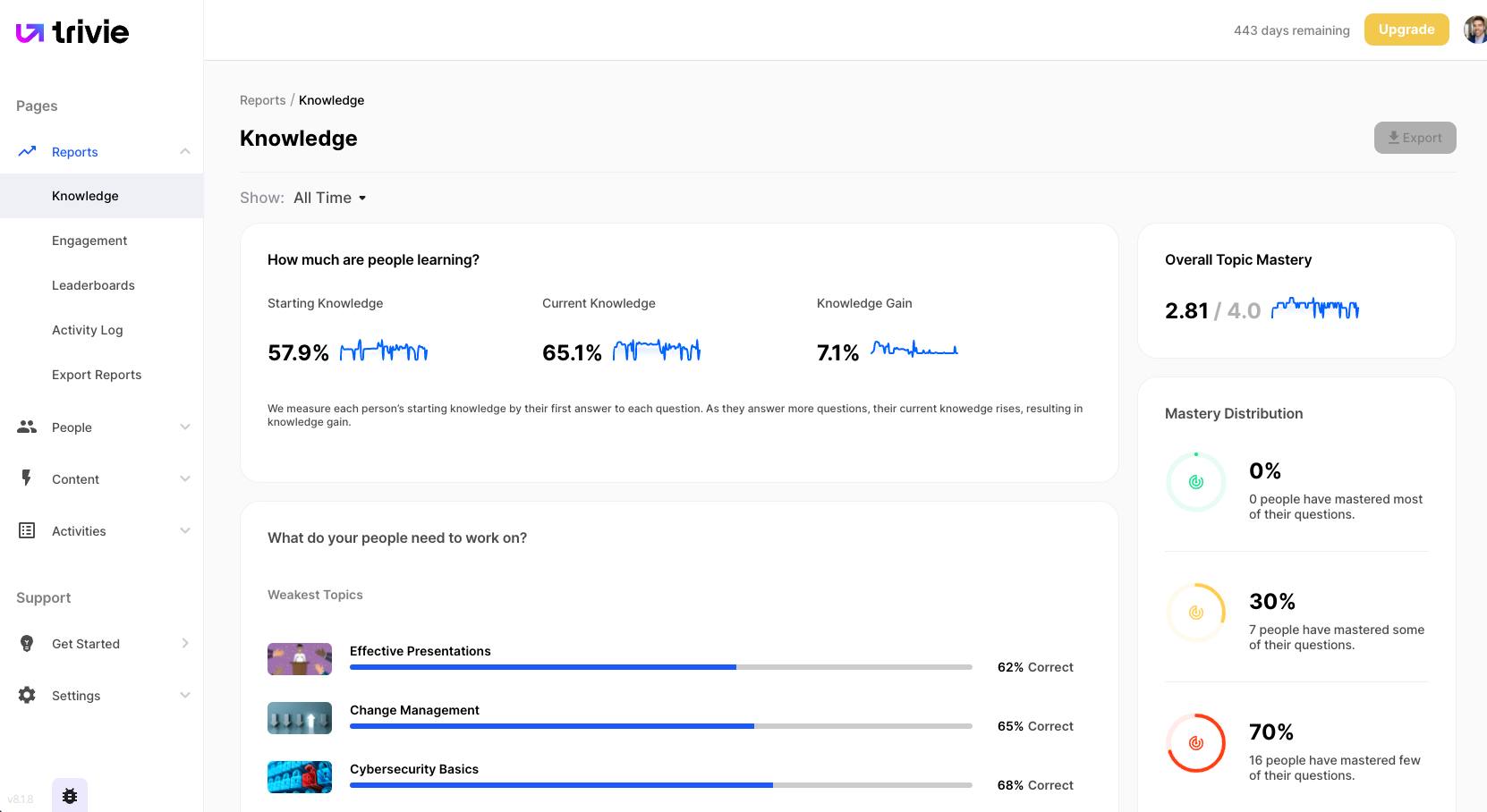Click the Activities list icon
The height and width of the screenshot is (812, 1487).
[27, 530]
